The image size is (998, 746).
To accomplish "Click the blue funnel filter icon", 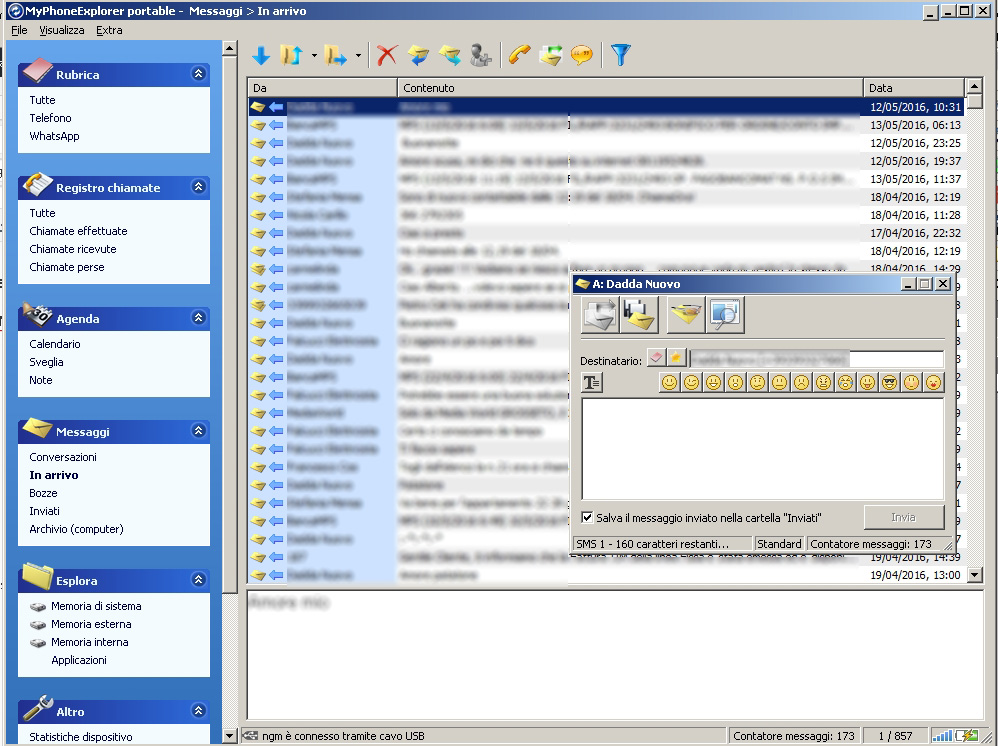I will click(621, 55).
